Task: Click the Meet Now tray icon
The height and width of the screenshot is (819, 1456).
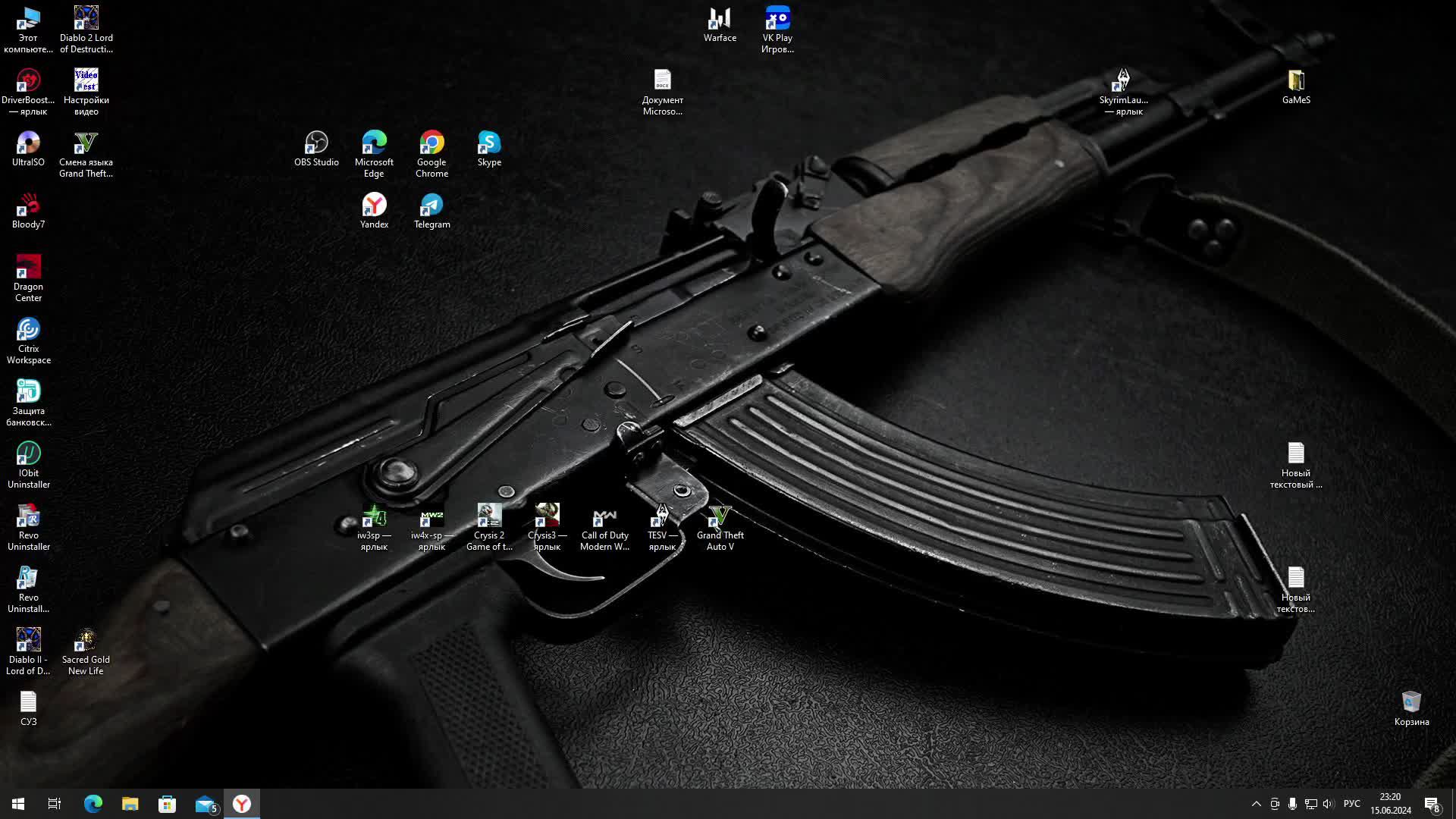Action: 1274,804
